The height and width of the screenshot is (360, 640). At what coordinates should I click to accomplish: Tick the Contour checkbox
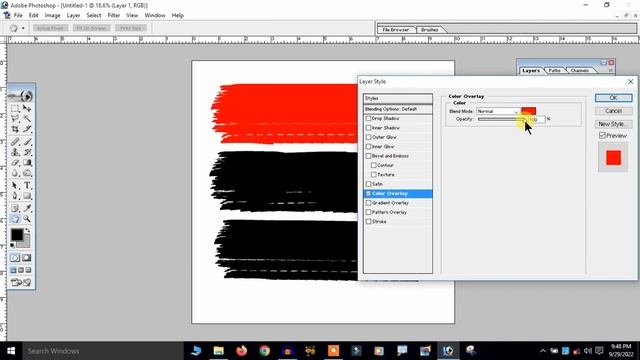(x=373, y=165)
